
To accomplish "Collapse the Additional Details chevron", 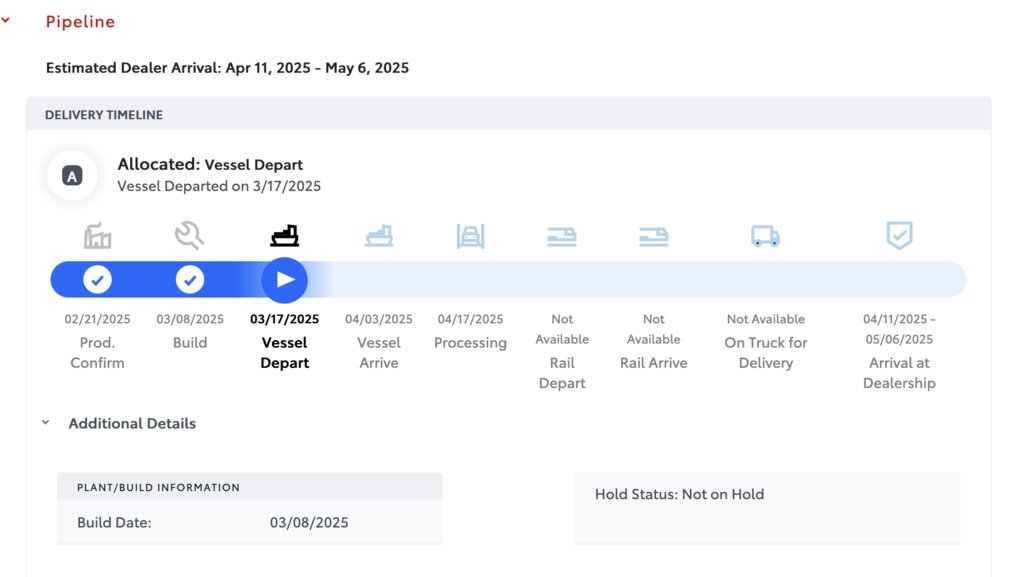I will click(46, 422).
